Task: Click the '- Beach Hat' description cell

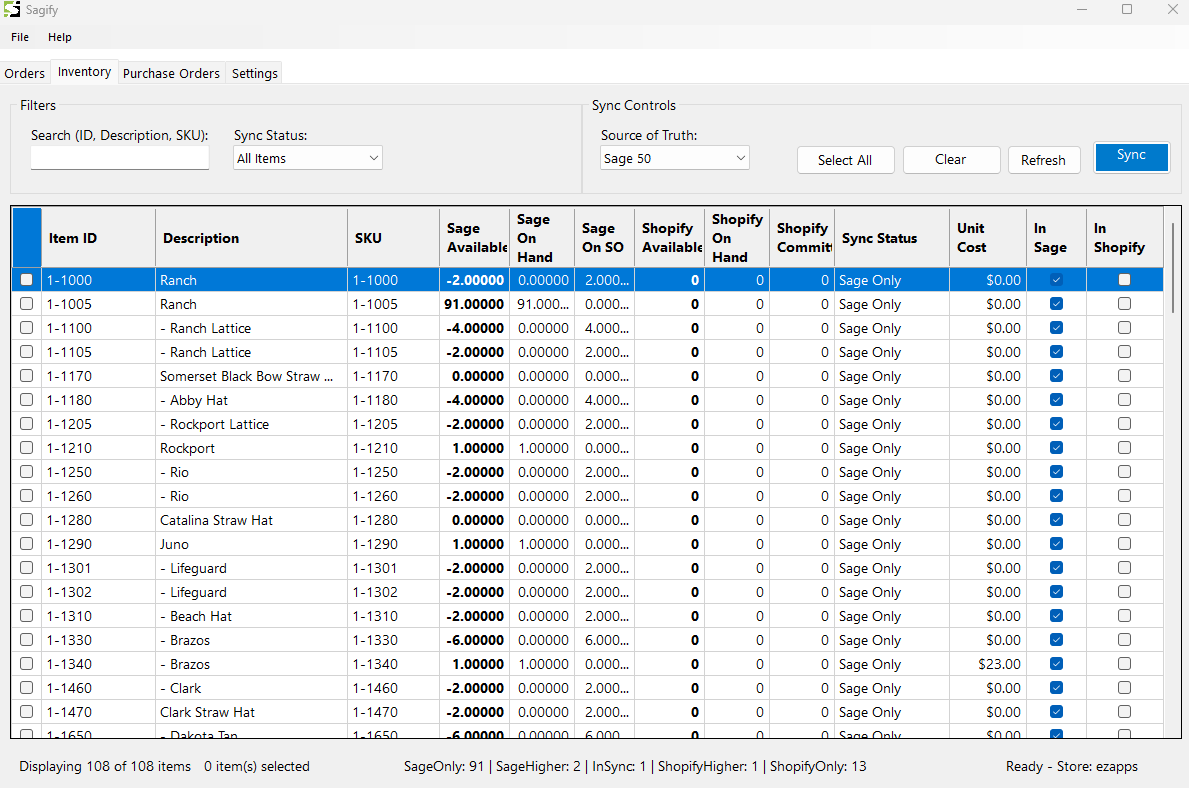Action: click(252, 616)
